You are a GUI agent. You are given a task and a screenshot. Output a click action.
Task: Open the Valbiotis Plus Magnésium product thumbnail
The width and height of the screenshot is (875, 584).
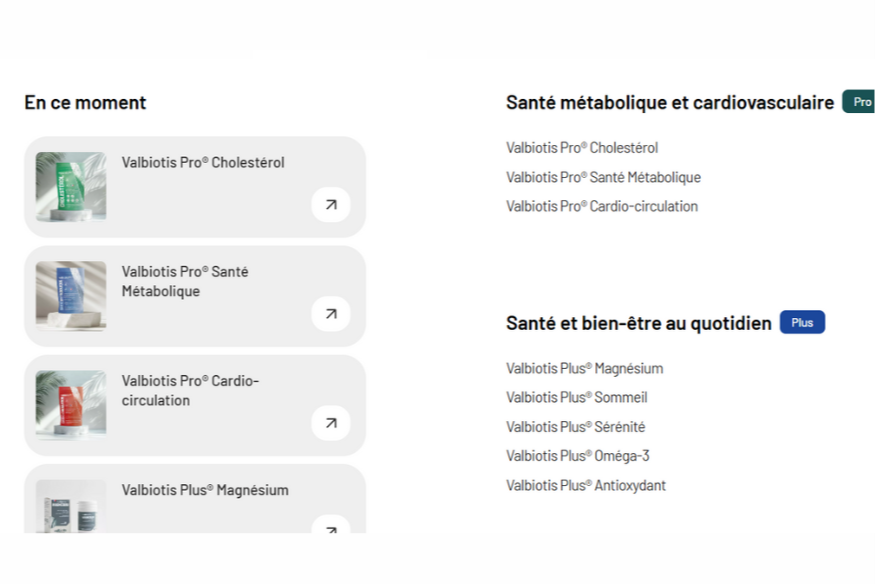tap(71, 506)
